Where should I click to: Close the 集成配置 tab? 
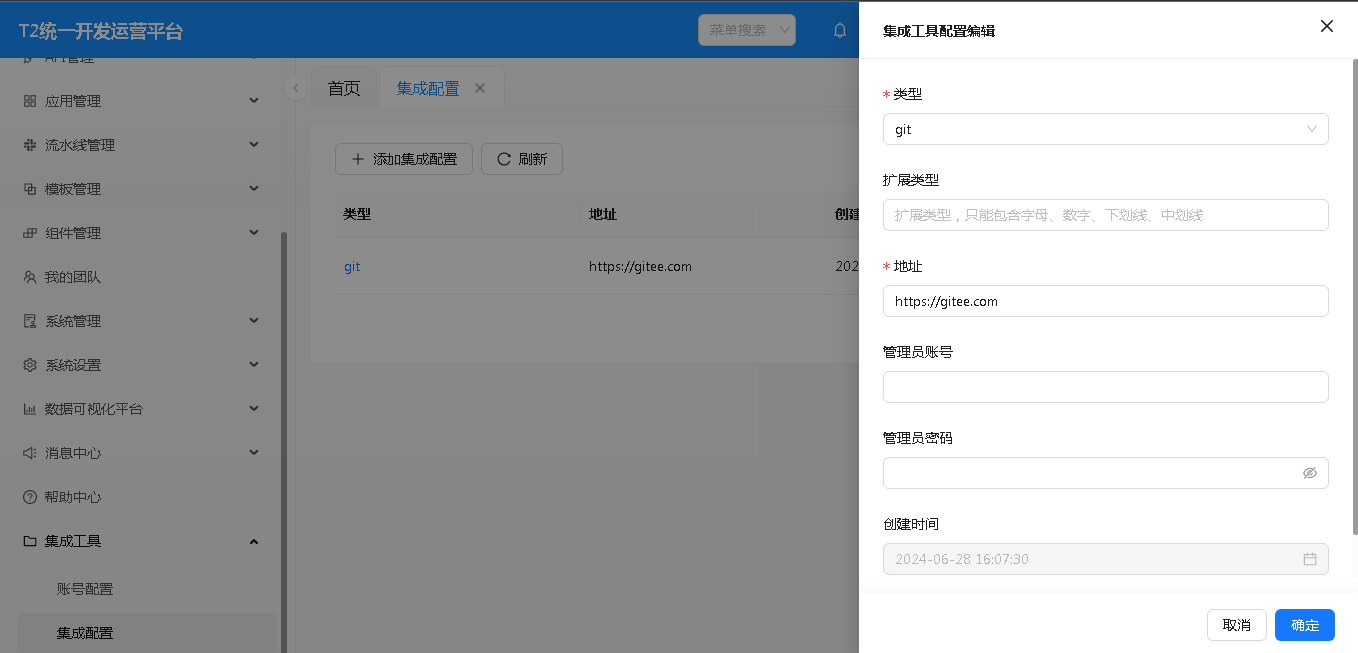coord(480,88)
